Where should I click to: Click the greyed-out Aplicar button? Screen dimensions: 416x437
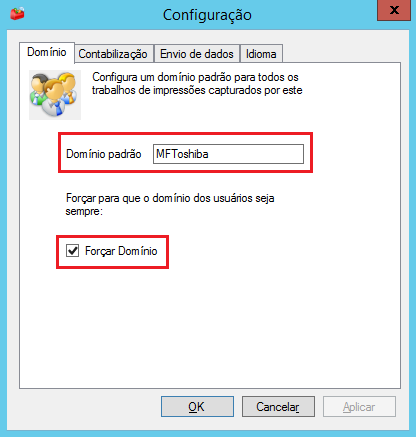coord(359,407)
